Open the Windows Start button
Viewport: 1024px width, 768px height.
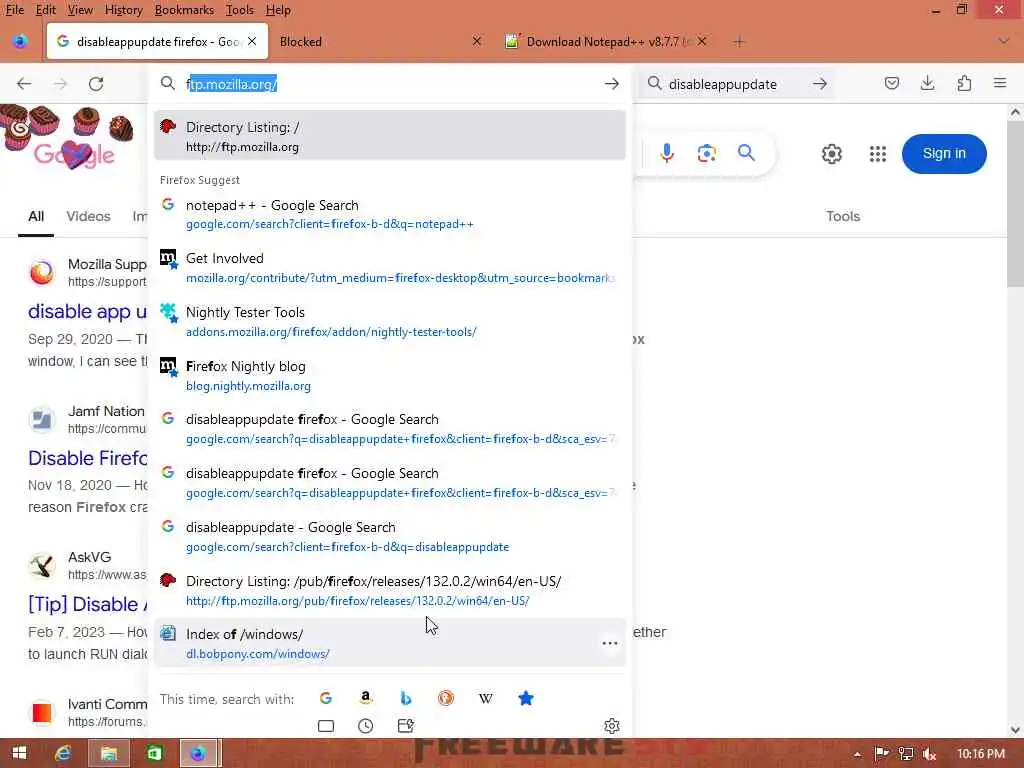(x=19, y=753)
